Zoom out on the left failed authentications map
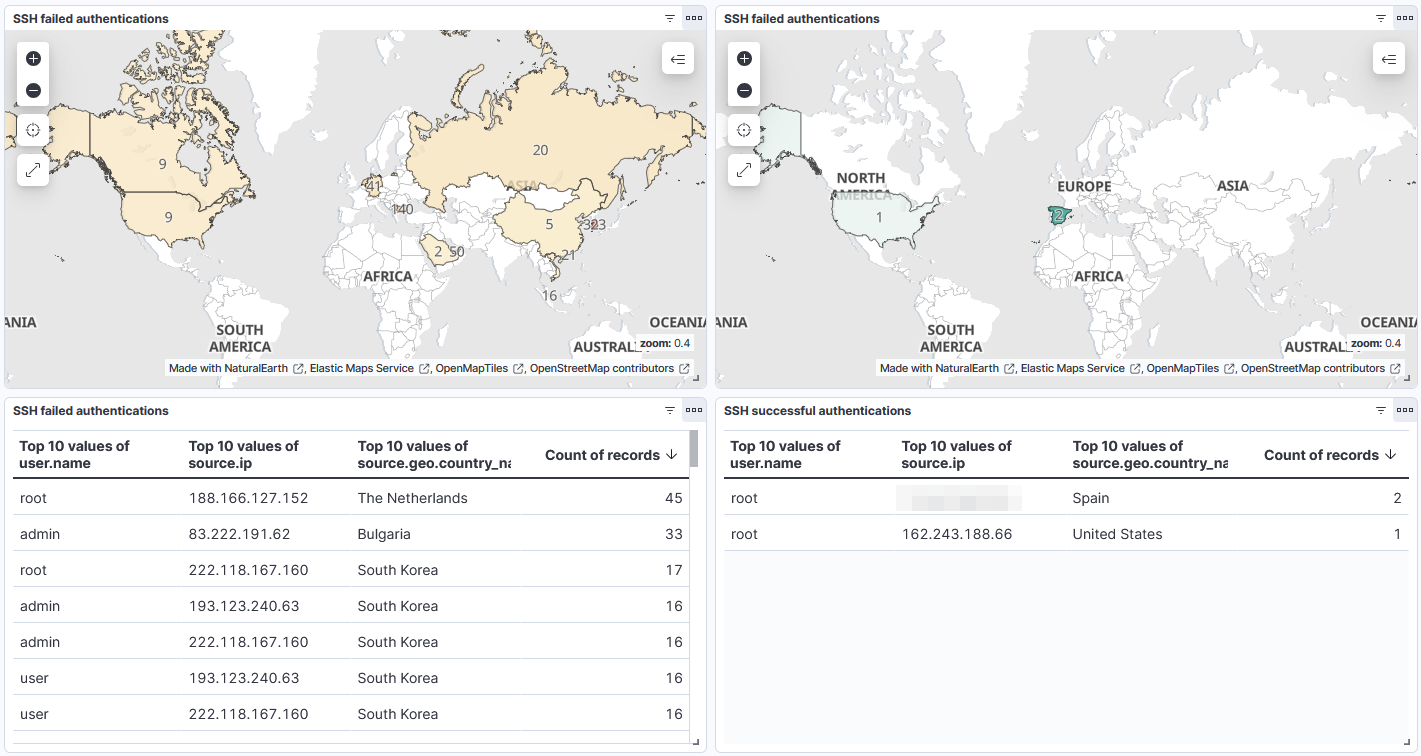The height and width of the screenshot is (756, 1421). (x=33, y=91)
